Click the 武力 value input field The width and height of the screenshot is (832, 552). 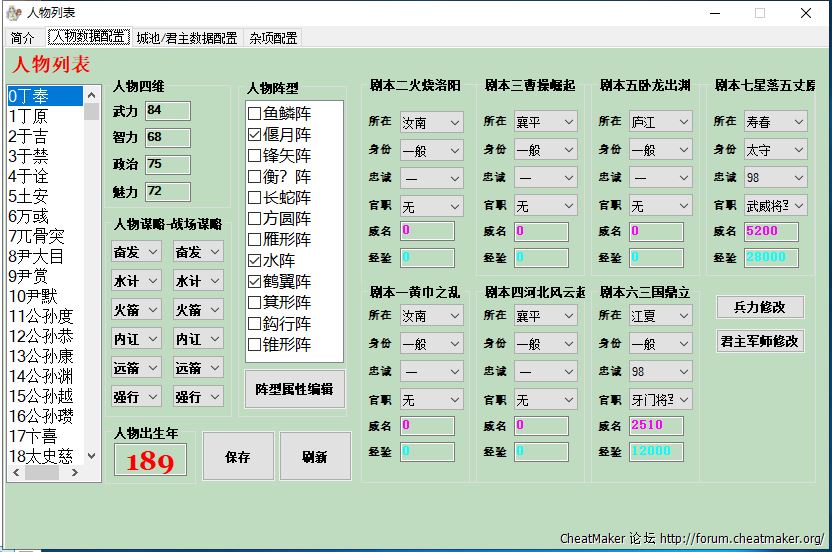coord(167,110)
